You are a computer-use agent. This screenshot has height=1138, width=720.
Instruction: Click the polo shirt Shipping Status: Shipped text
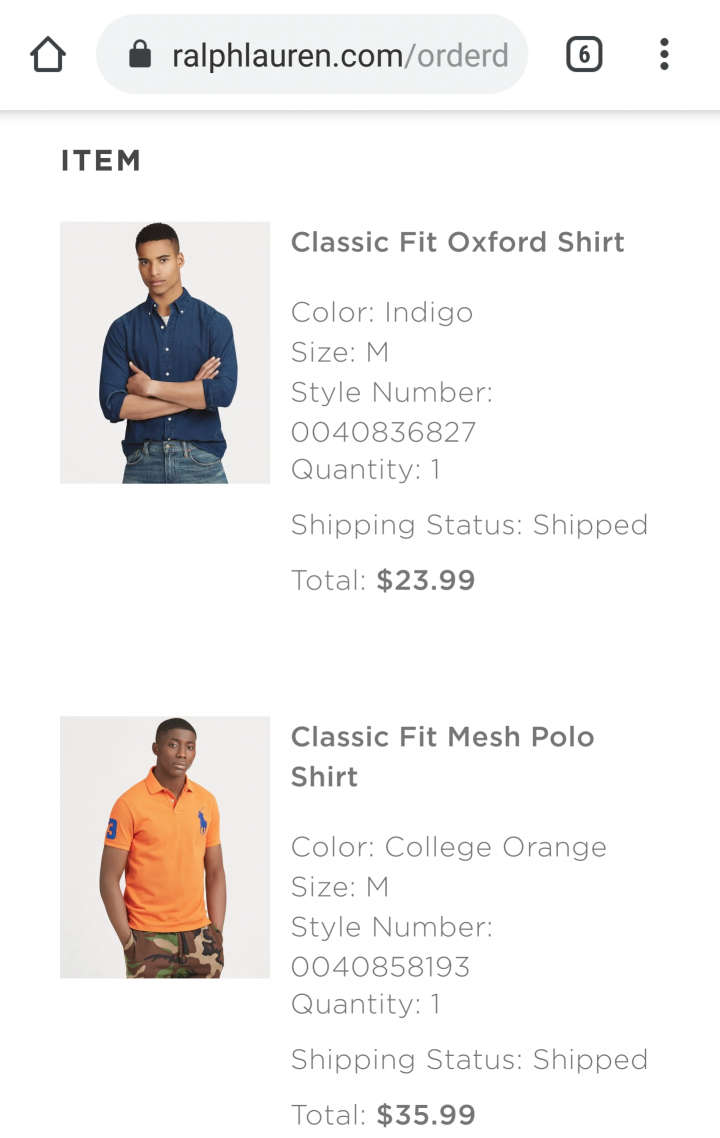tap(470, 1060)
